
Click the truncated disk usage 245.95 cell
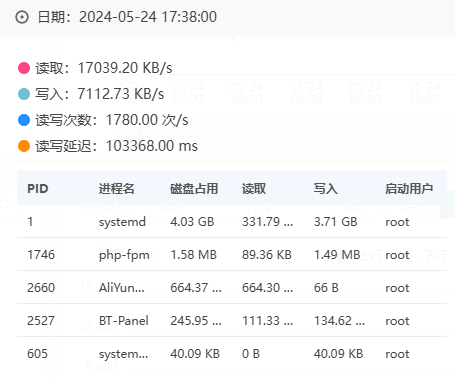196,321
